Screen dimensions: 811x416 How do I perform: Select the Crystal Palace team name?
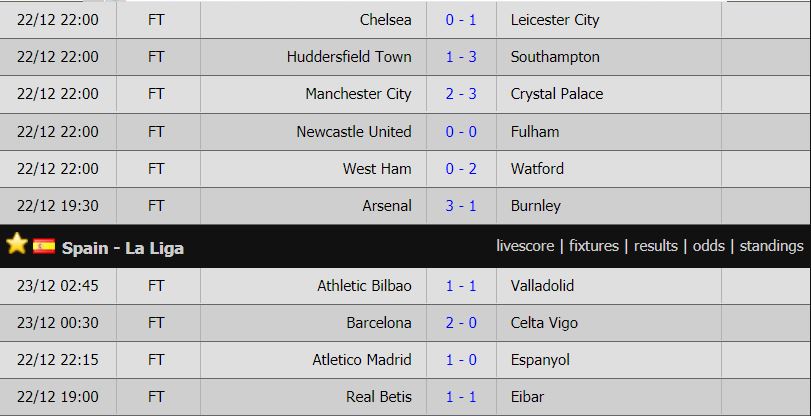[x=557, y=94]
